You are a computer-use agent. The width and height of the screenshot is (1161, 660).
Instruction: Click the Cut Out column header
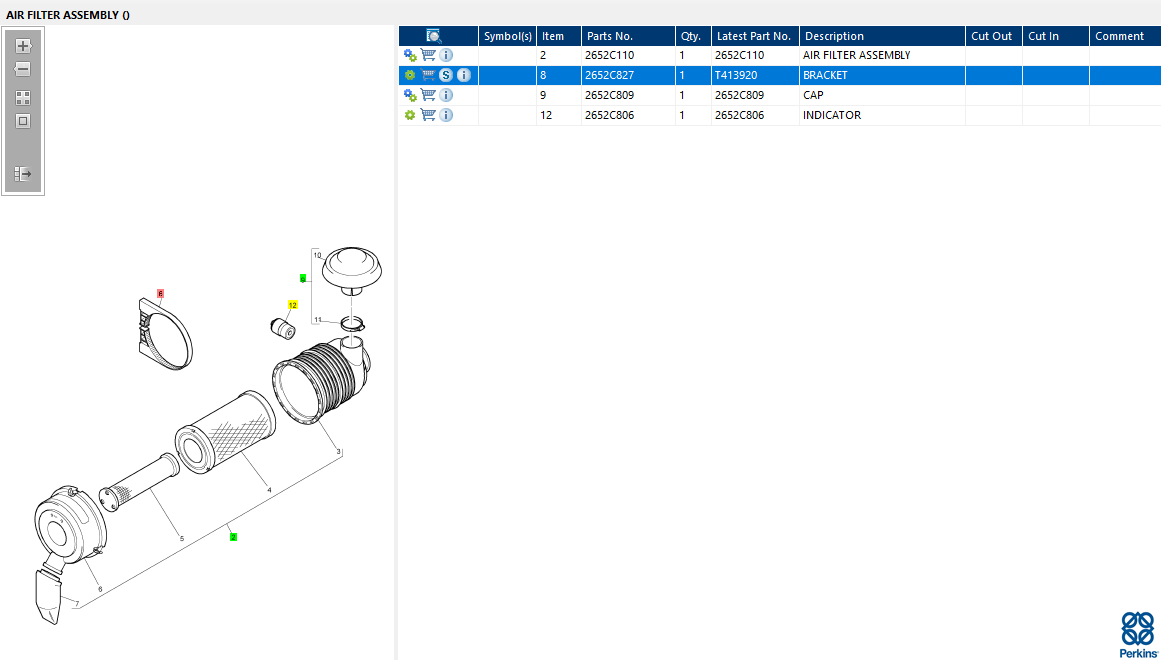pyautogui.click(x=994, y=36)
